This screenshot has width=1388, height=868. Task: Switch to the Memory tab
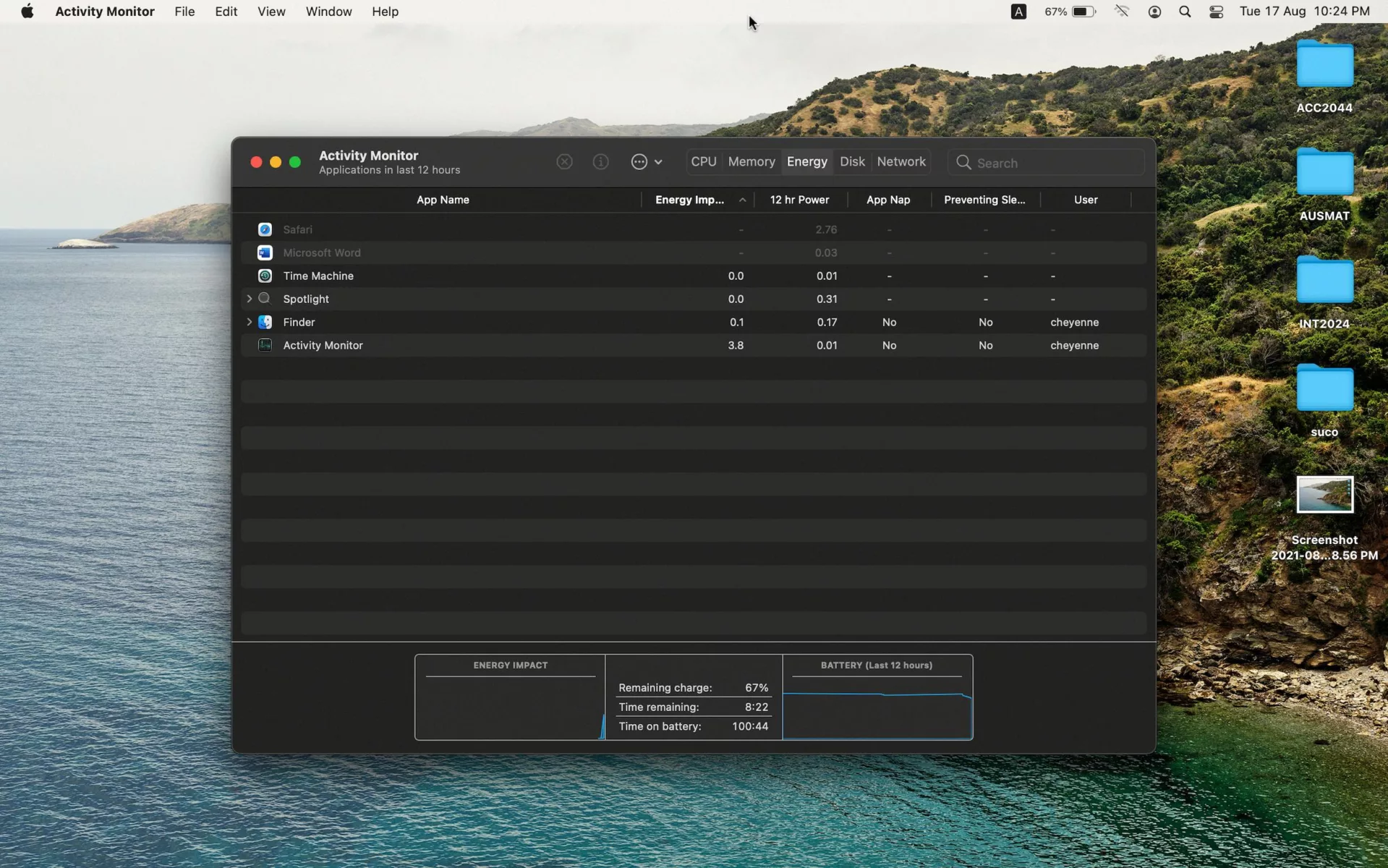click(x=751, y=162)
